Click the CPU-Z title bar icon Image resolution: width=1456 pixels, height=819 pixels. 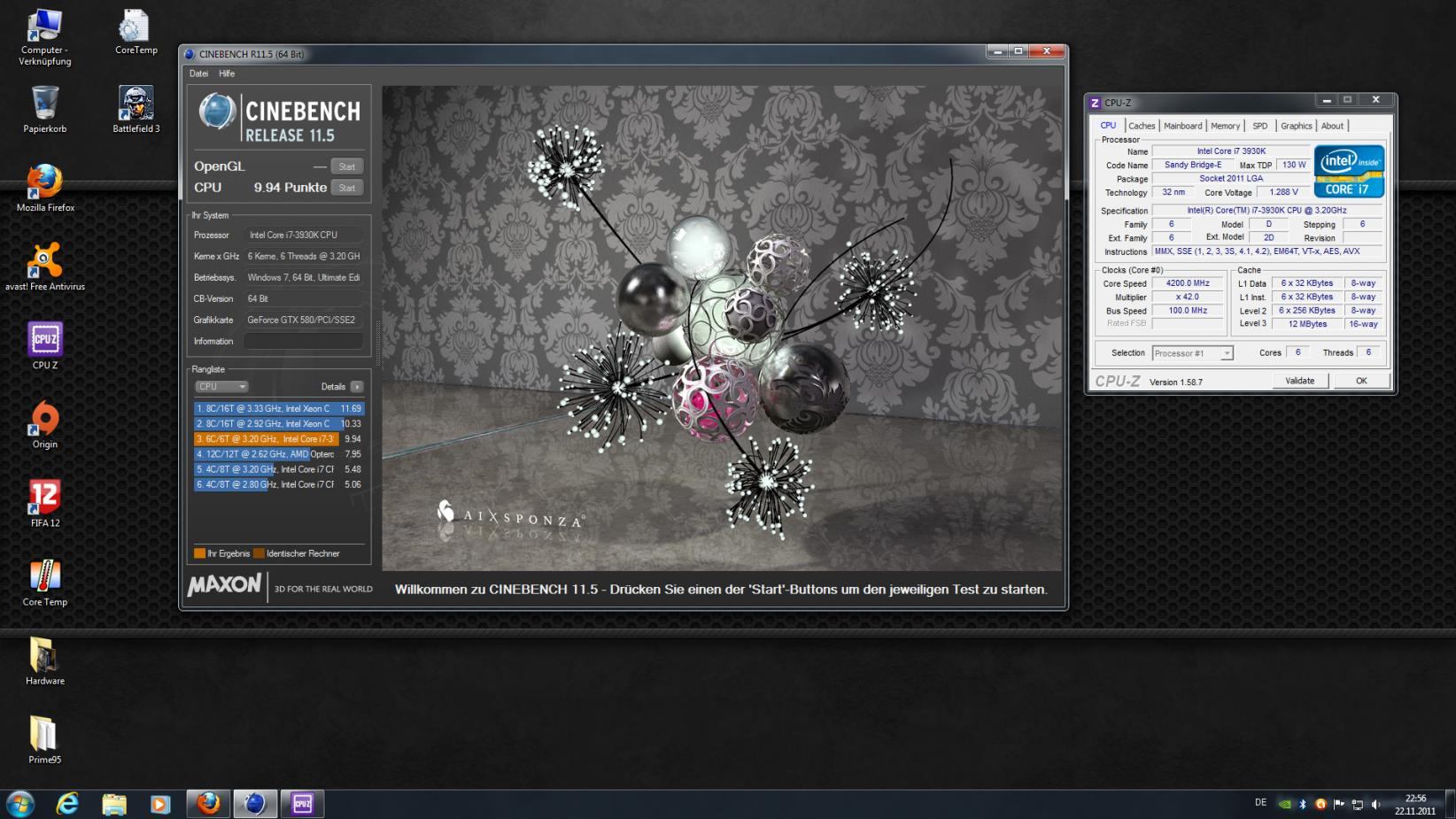1095,103
